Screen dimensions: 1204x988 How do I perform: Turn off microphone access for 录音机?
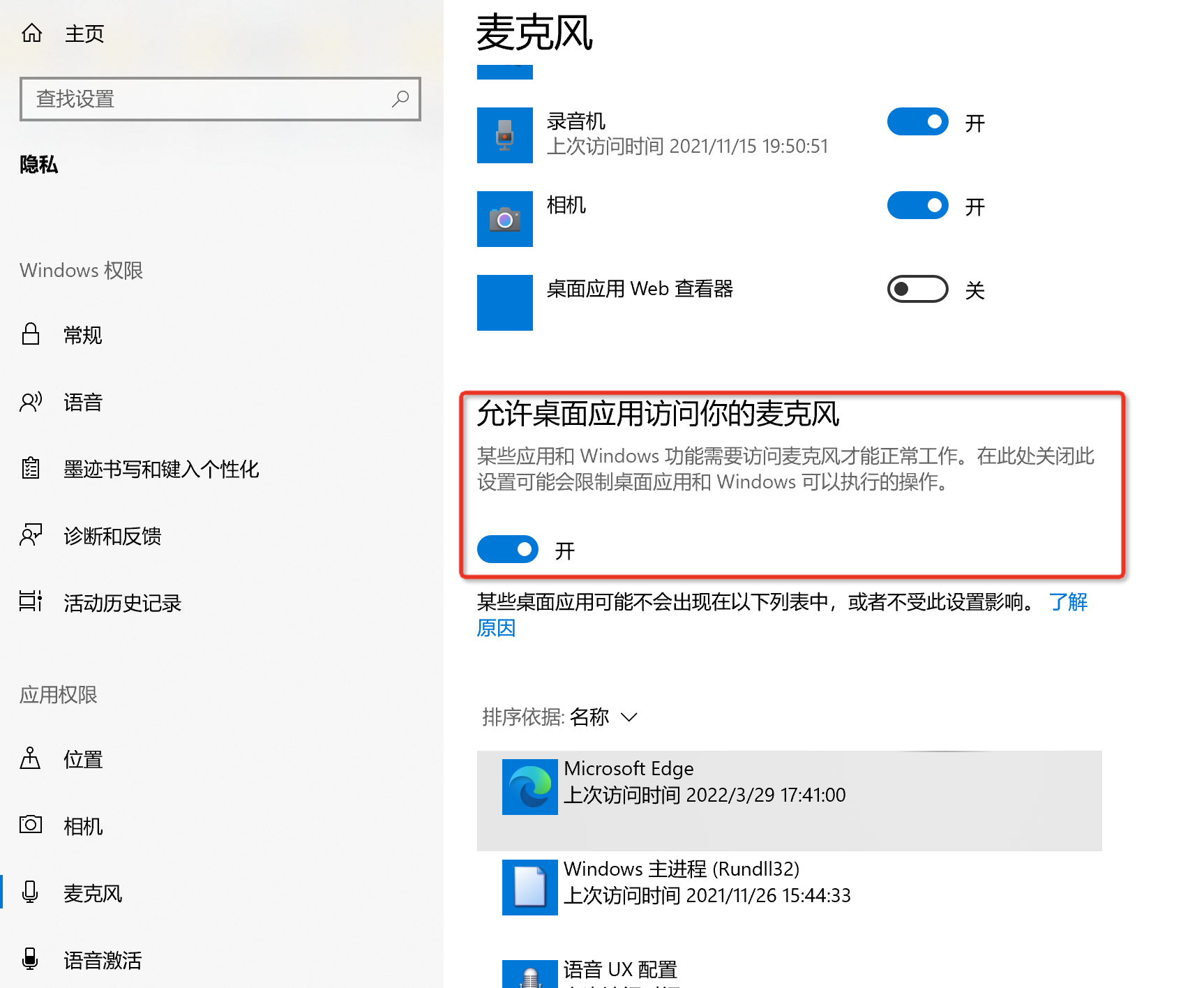click(918, 121)
